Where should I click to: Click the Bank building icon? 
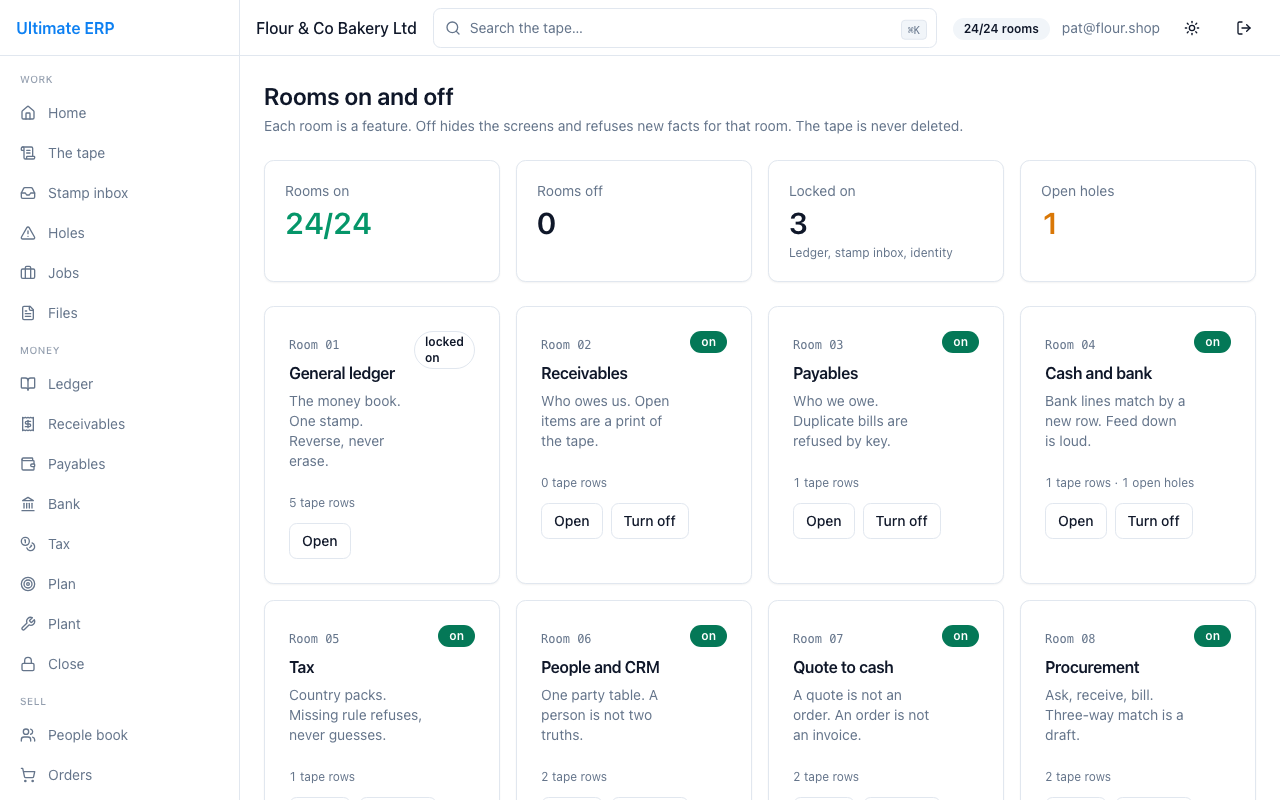tap(28, 504)
